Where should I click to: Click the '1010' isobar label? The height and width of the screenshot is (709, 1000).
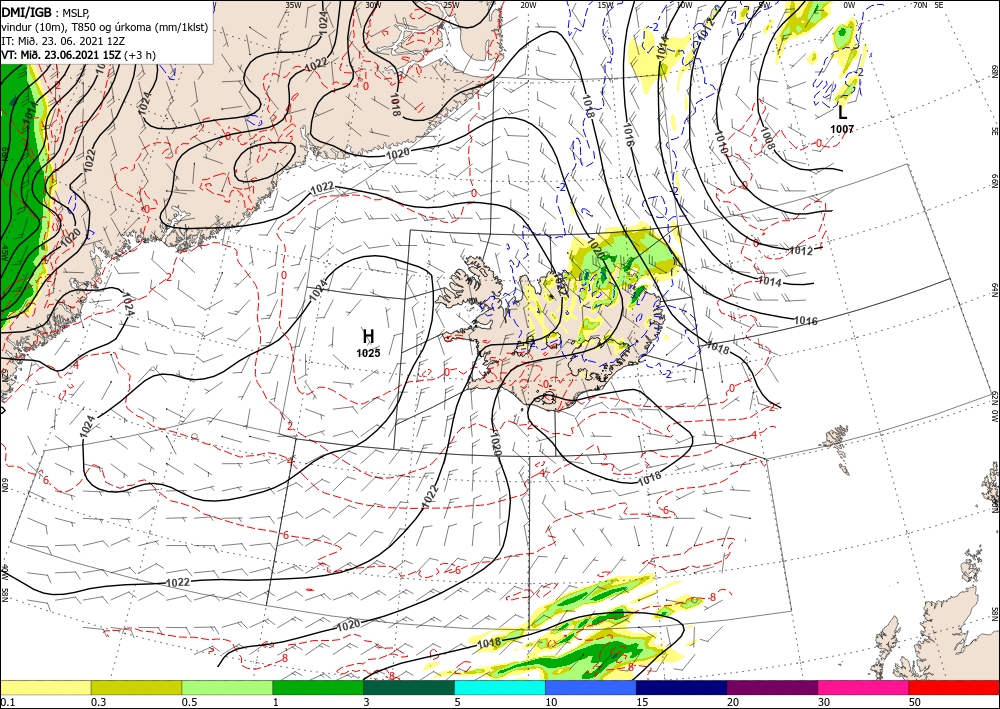click(721, 142)
